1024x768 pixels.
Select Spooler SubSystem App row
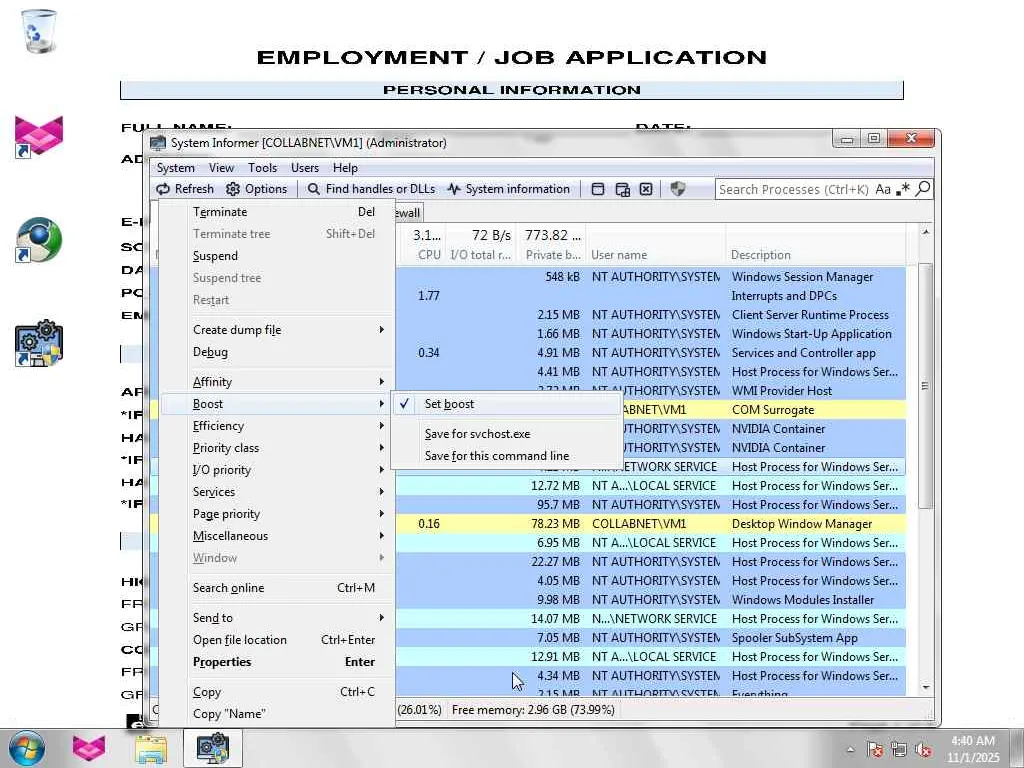(650, 638)
